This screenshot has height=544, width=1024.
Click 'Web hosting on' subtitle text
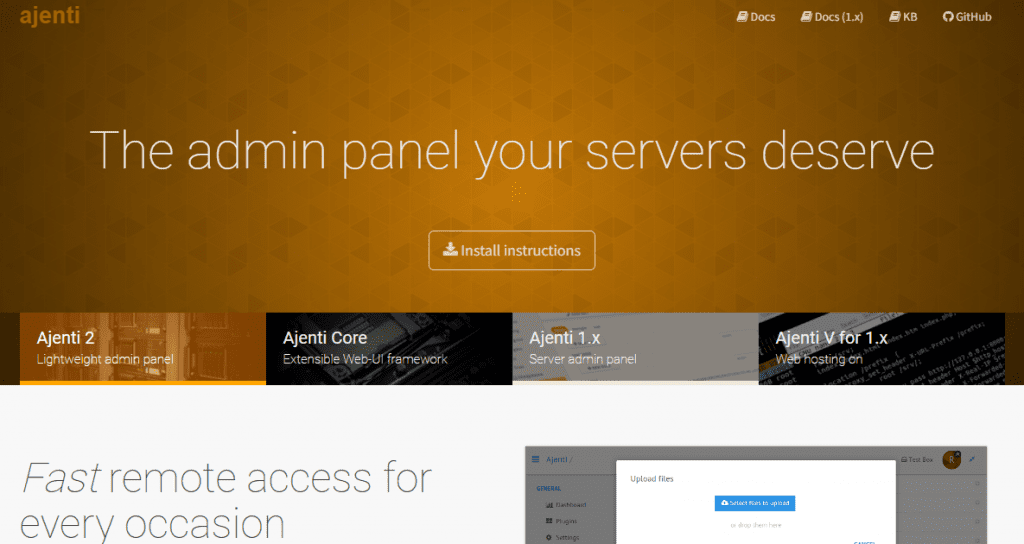[x=819, y=359]
